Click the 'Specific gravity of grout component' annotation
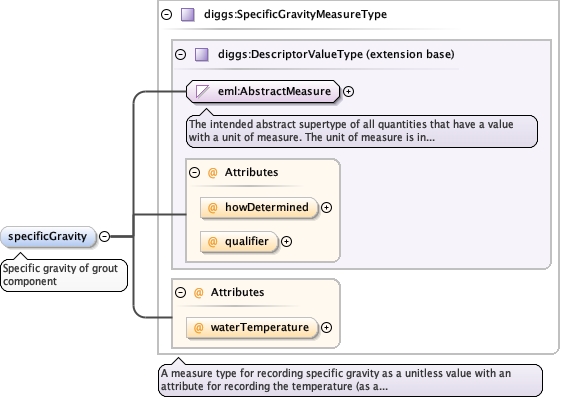 [64, 275]
